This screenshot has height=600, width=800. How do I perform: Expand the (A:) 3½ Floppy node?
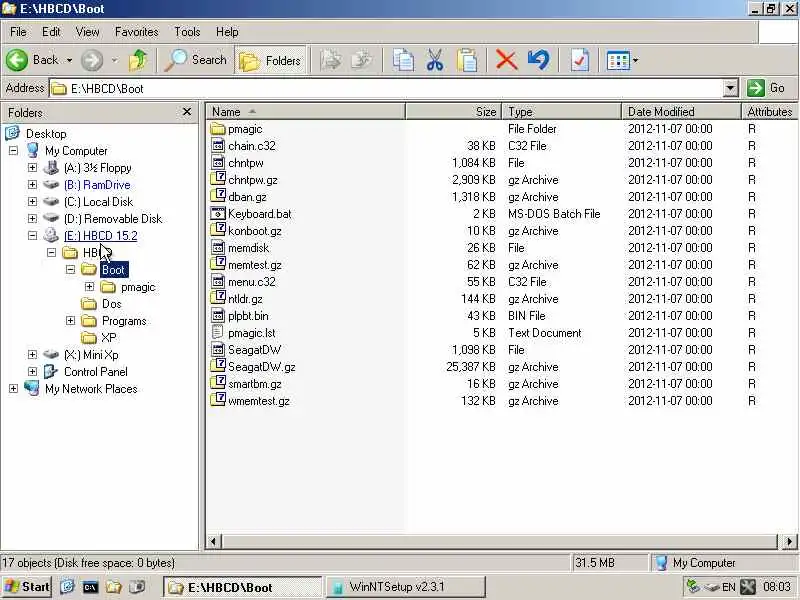(32, 167)
